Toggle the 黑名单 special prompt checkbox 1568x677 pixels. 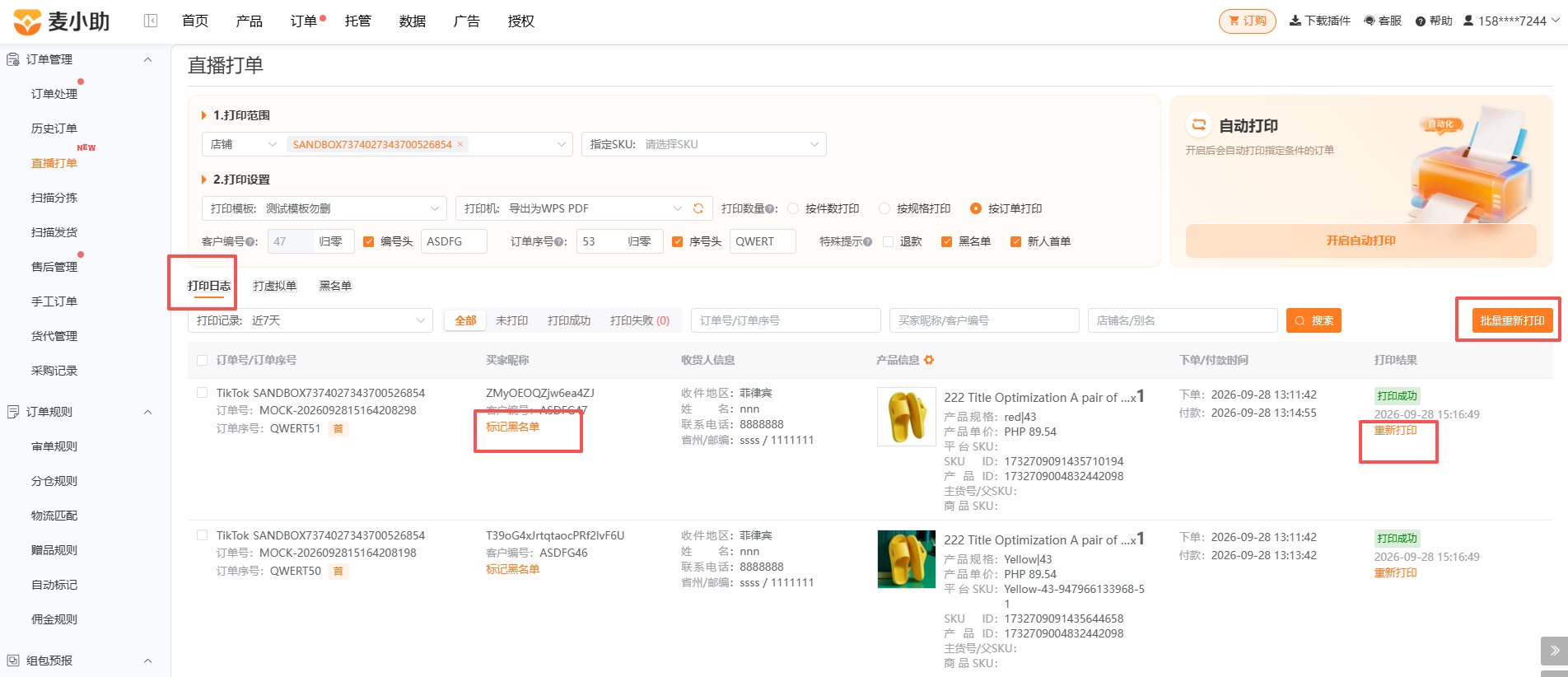tap(946, 241)
